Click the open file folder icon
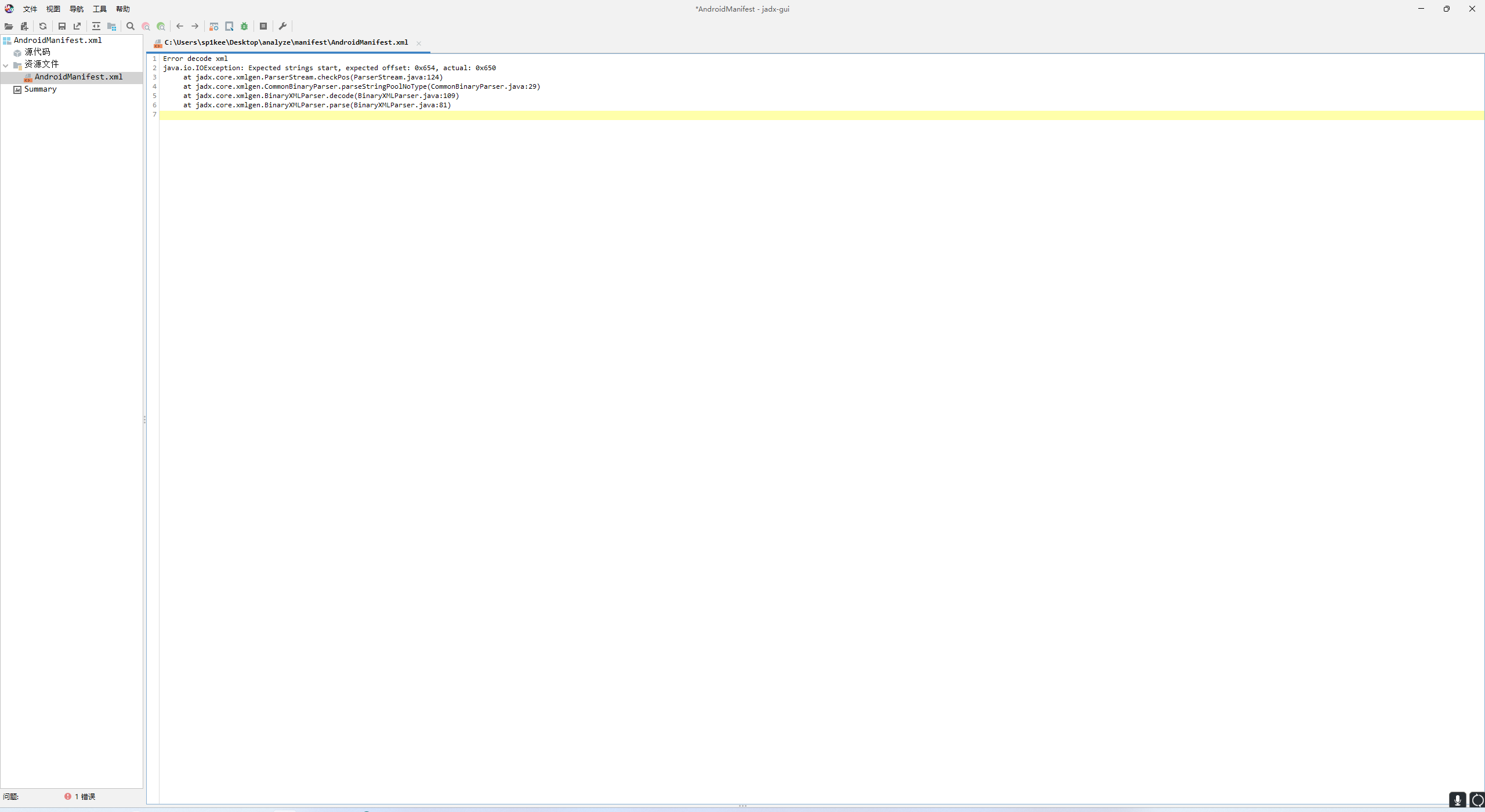This screenshot has height=812, width=1485. [x=9, y=26]
